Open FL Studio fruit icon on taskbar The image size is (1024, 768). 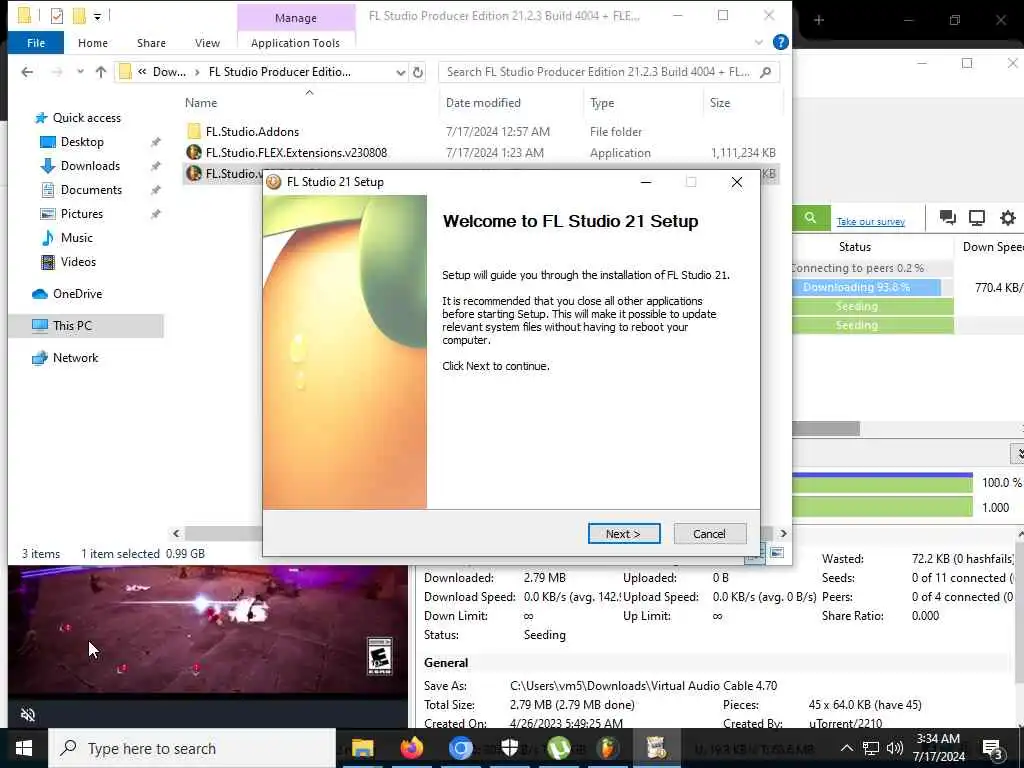(x=607, y=748)
